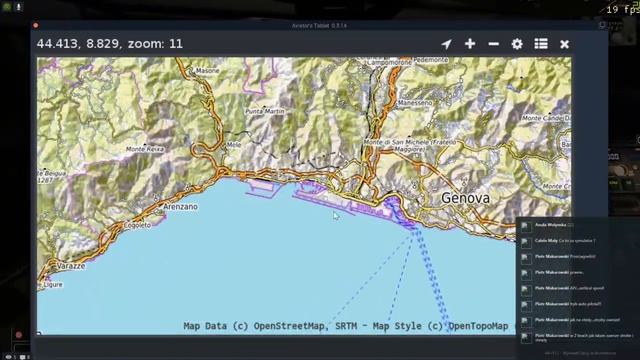Click Calvin Miely chat message

565,241
